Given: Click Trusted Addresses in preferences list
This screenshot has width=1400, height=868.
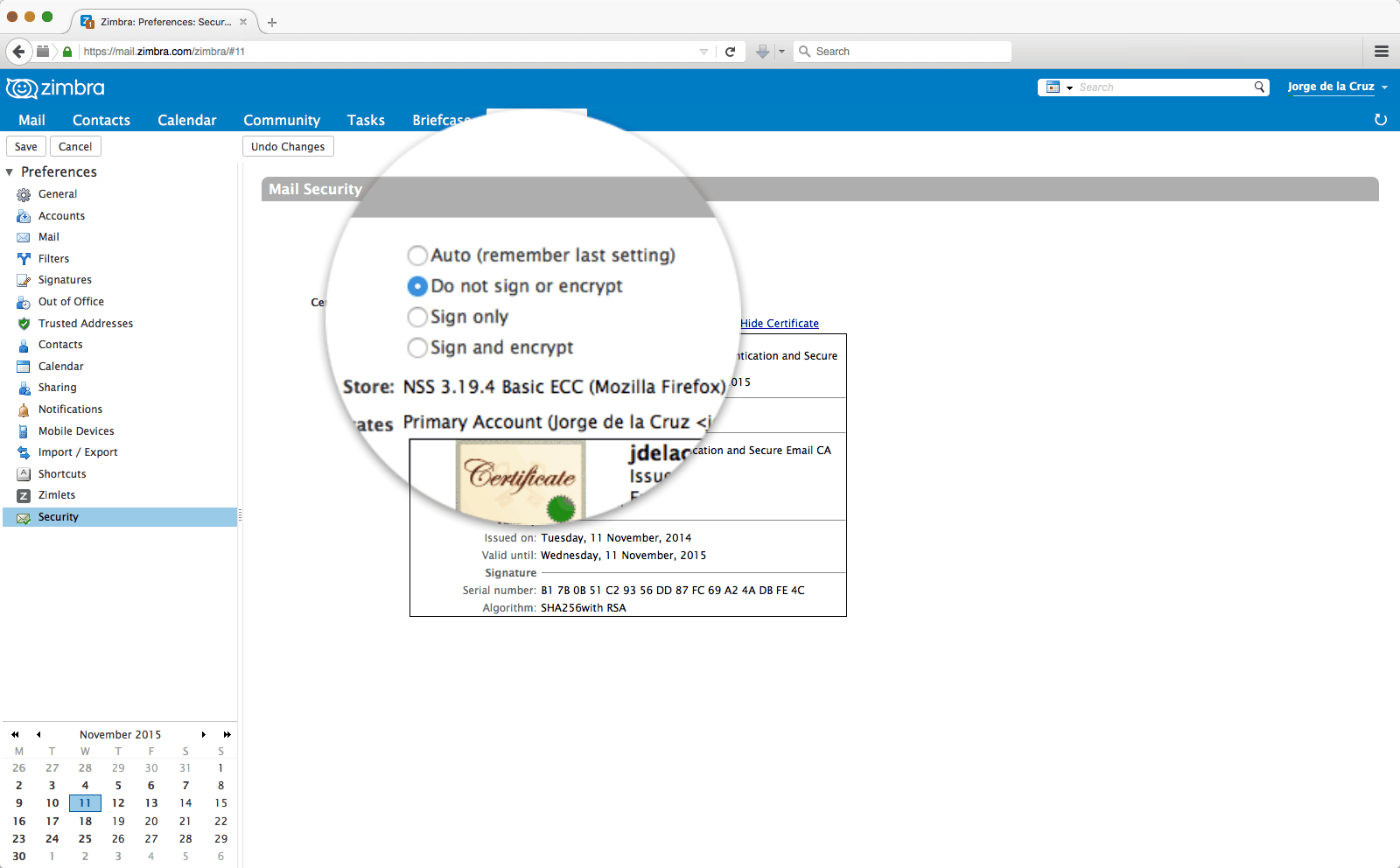Looking at the screenshot, I should tap(86, 324).
